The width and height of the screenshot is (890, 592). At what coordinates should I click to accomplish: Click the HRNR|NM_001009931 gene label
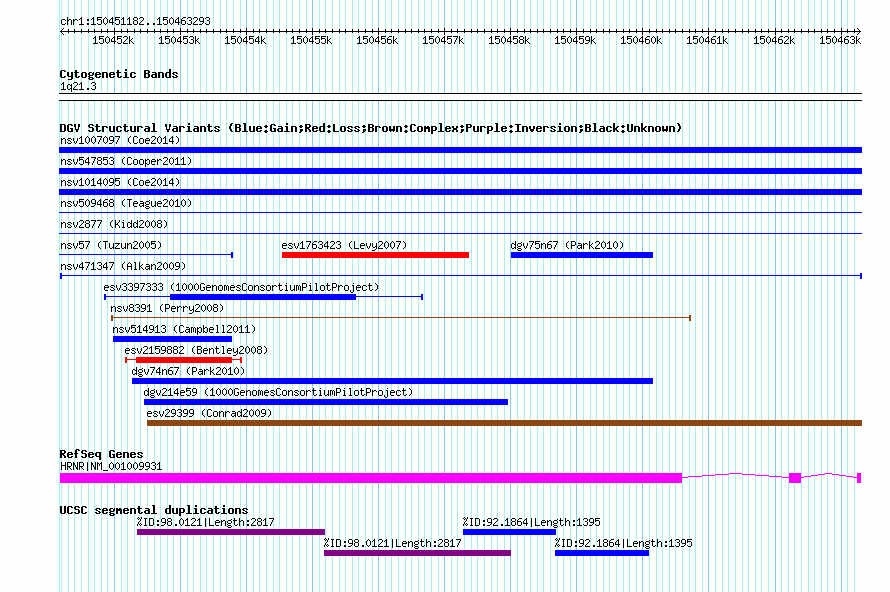111,467
